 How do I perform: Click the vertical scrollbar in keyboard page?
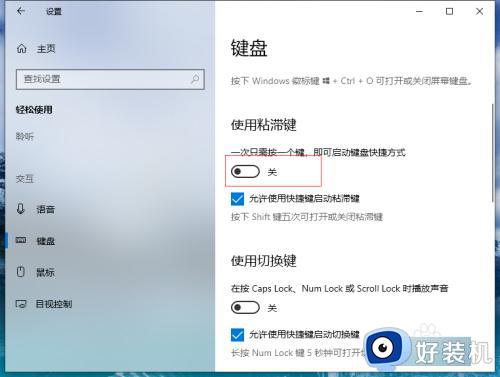493,153
